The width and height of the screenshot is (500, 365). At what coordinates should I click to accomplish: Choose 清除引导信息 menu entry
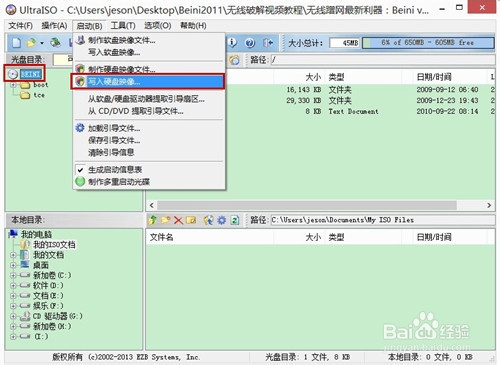148,152
